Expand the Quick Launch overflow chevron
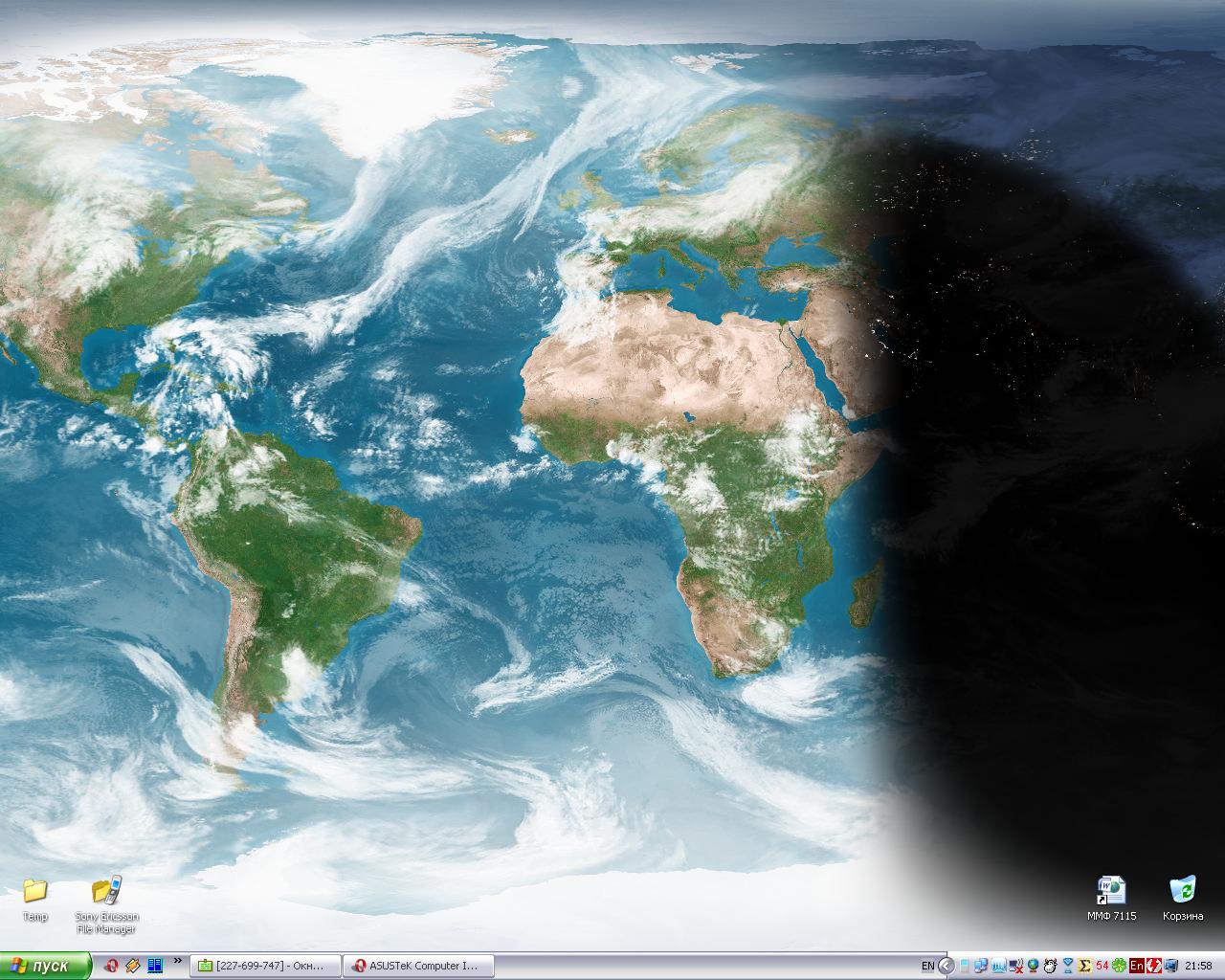 pyautogui.click(x=178, y=961)
